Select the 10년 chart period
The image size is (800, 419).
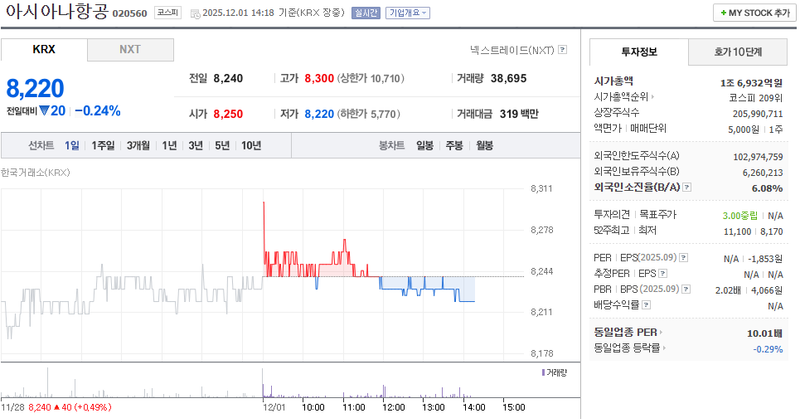pos(251,145)
